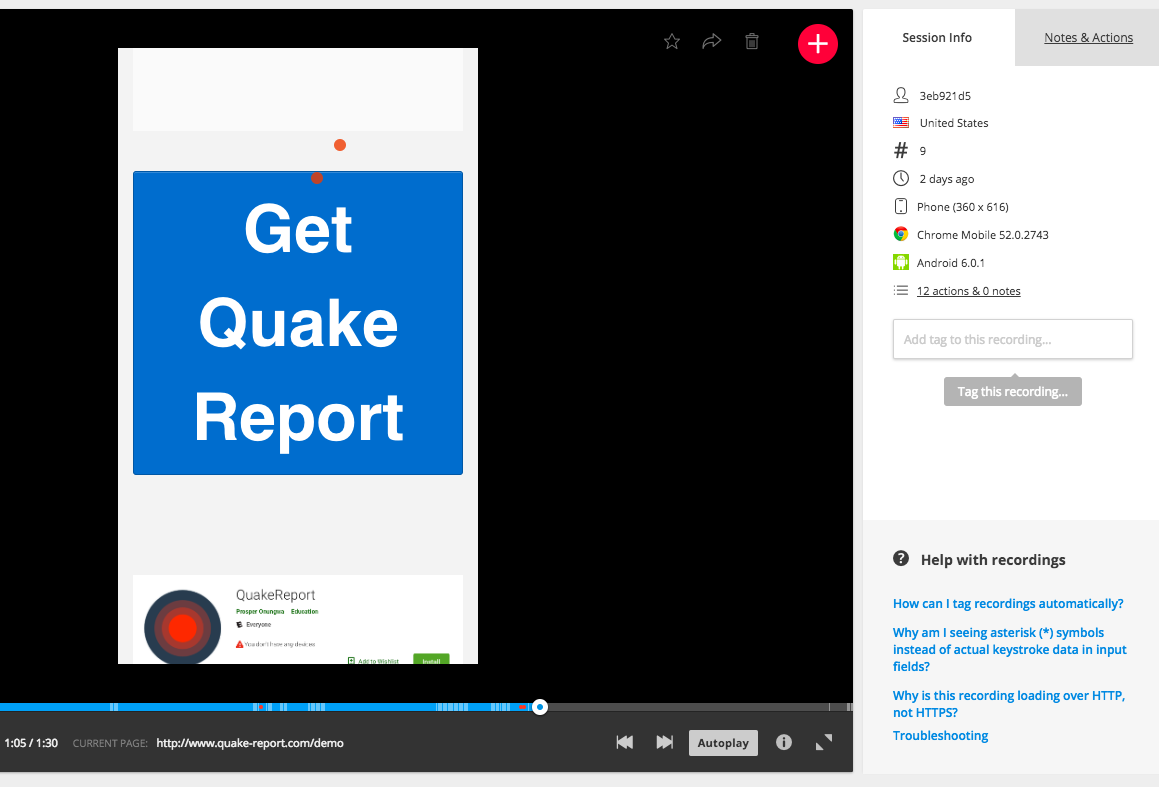Open How can I tag recordings automatically
Image resolution: width=1159 pixels, height=787 pixels.
pyautogui.click(x=1008, y=604)
